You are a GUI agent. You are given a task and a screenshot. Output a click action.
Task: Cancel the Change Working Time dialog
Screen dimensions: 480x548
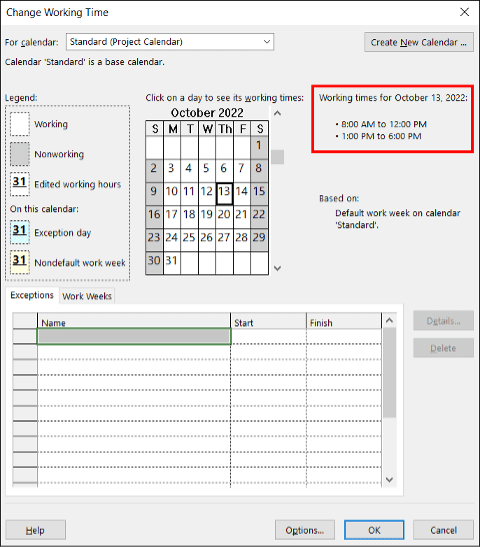[443, 530]
